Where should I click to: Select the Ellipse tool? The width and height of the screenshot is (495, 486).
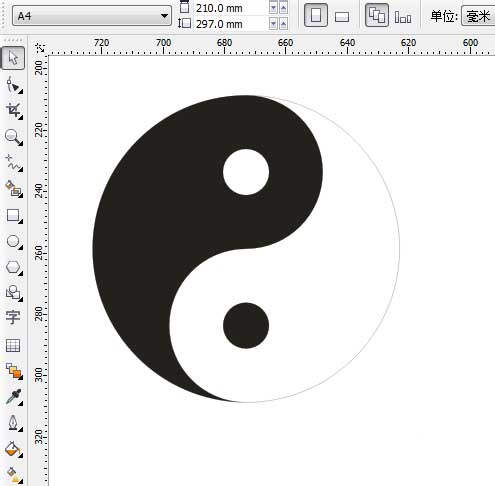point(13,241)
